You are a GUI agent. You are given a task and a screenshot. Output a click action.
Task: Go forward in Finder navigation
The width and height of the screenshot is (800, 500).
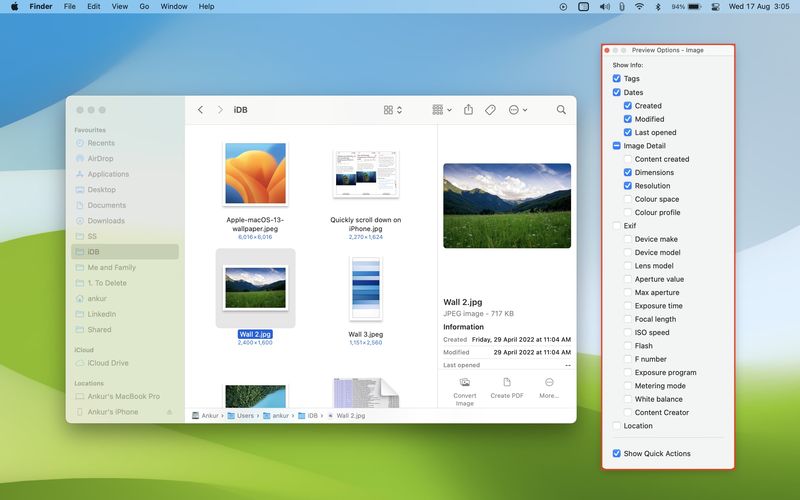pos(220,110)
